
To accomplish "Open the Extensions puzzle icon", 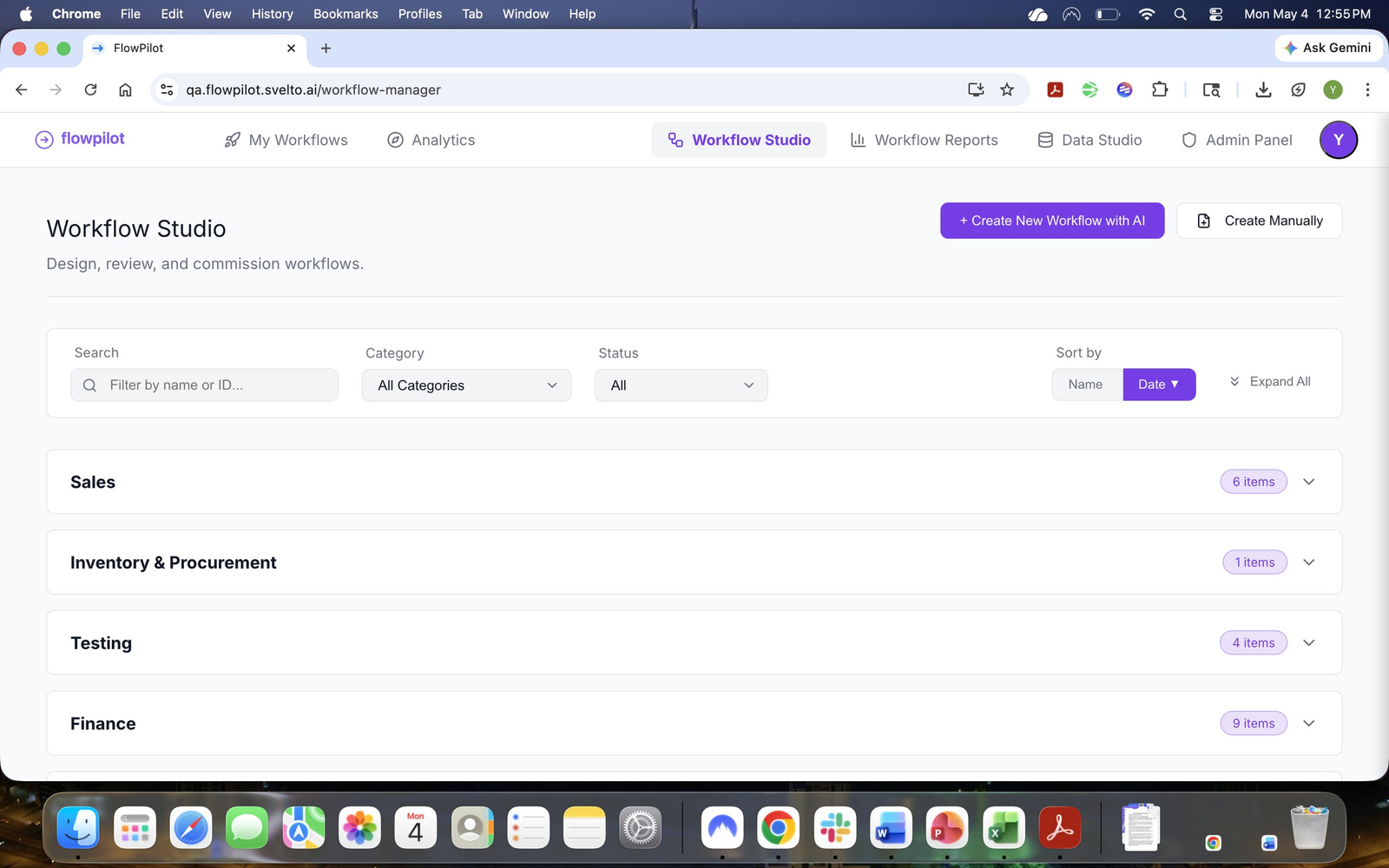I will coord(1160,89).
